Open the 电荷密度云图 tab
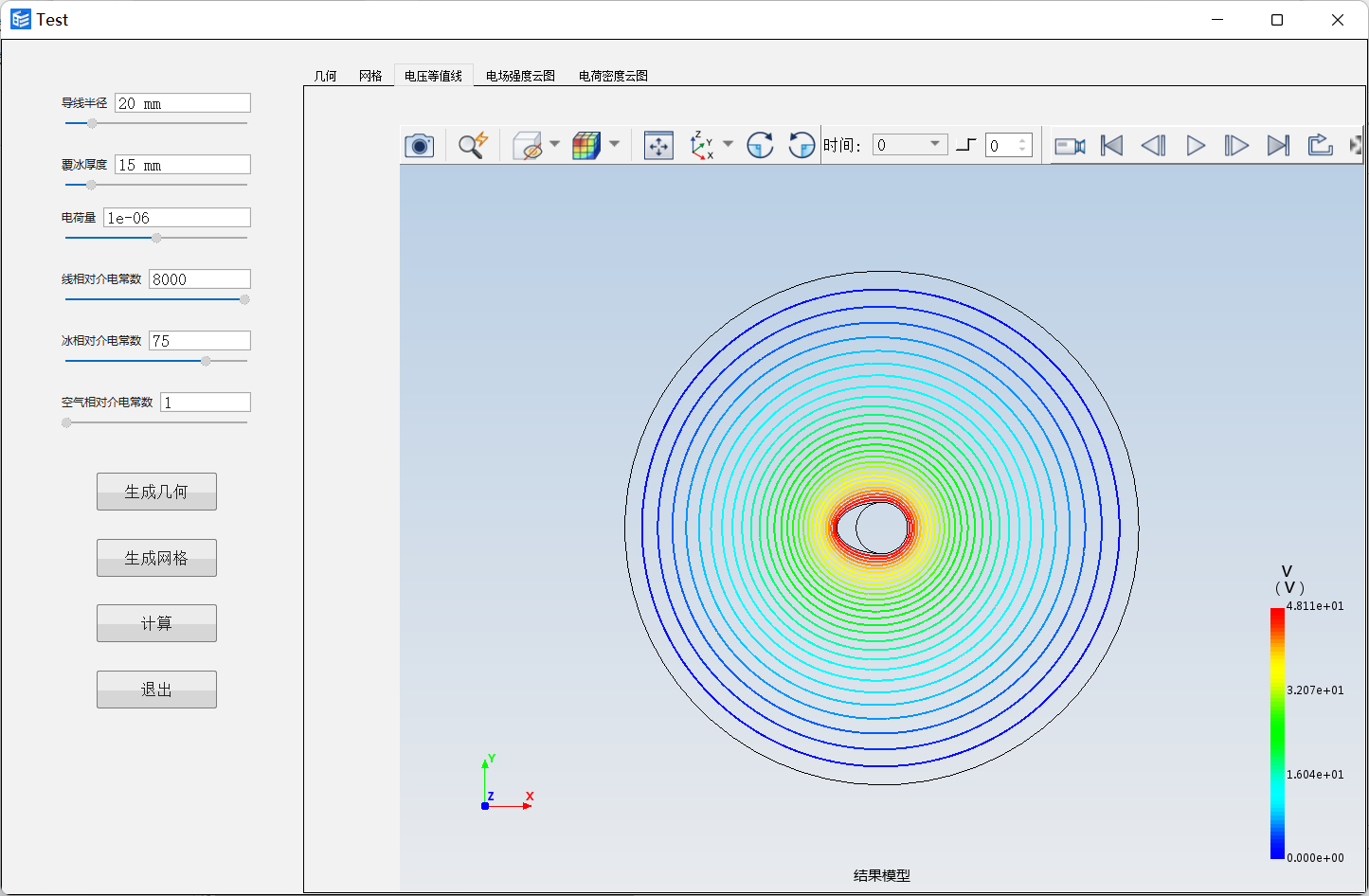Image resolution: width=1369 pixels, height=896 pixels. point(613,76)
